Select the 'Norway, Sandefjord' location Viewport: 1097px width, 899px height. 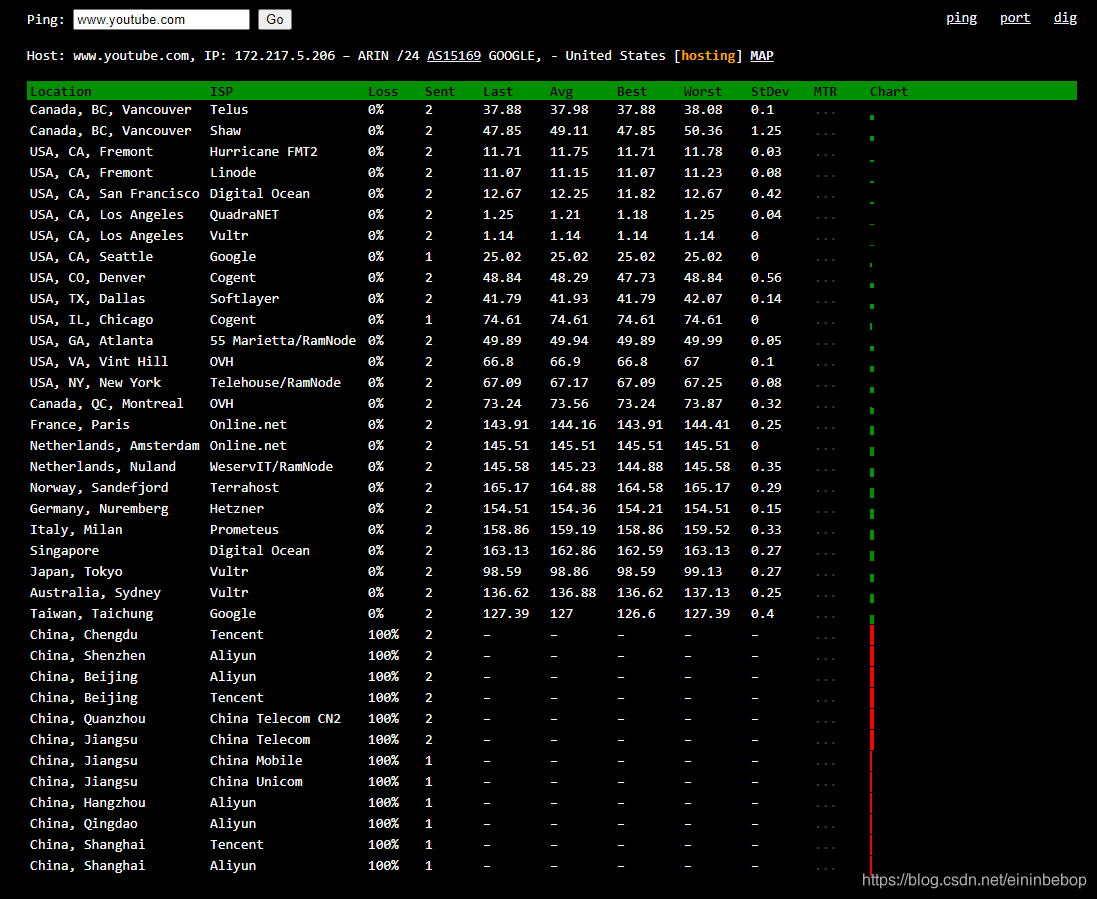pos(99,488)
